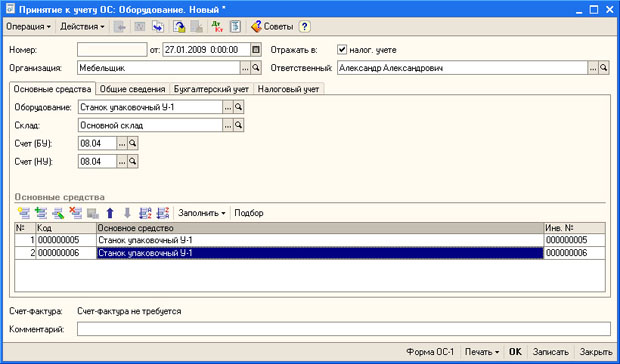620x364 pixels.
Task: Expand the Печать dropdown menu
Action: [482, 352]
